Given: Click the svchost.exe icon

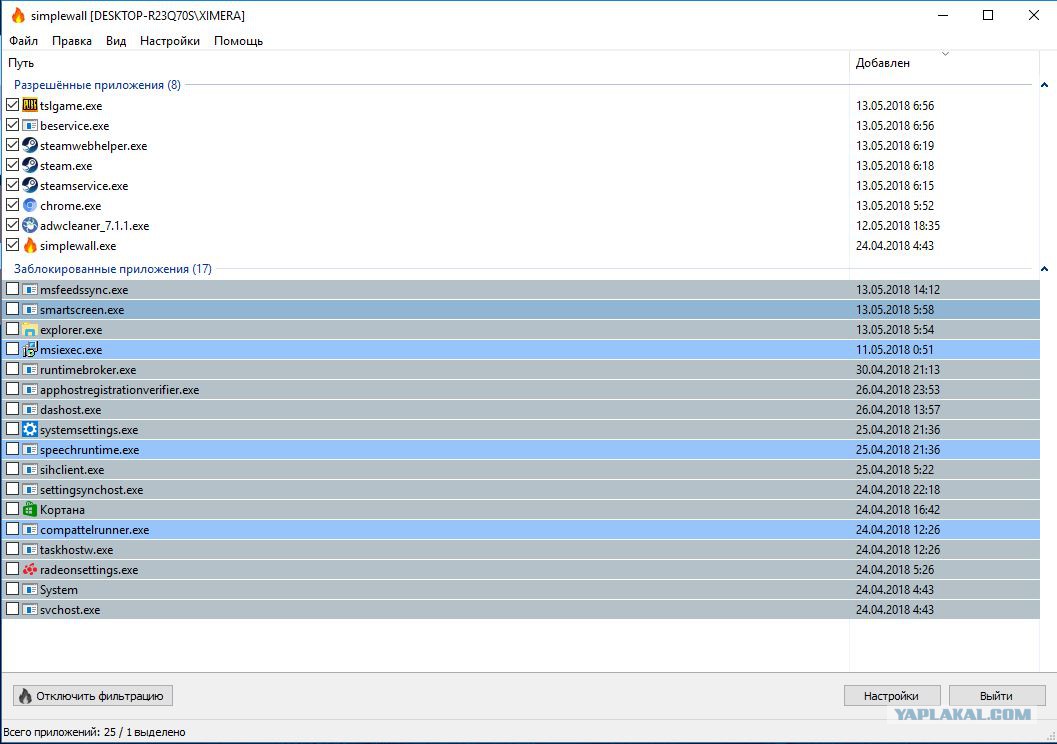Looking at the screenshot, I should [x=30, y=609].
